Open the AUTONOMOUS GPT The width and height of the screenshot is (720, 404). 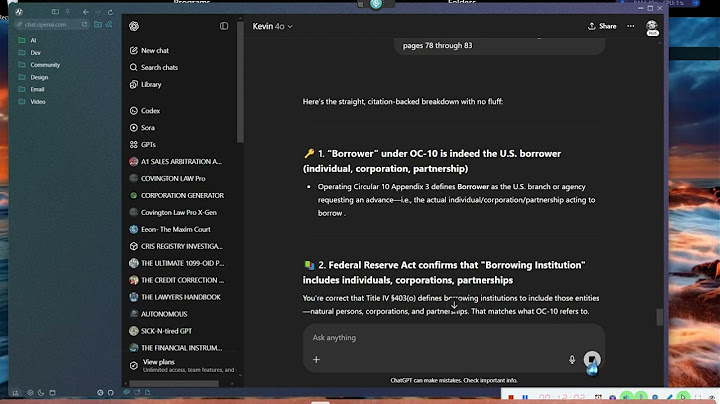coord(158,314)
